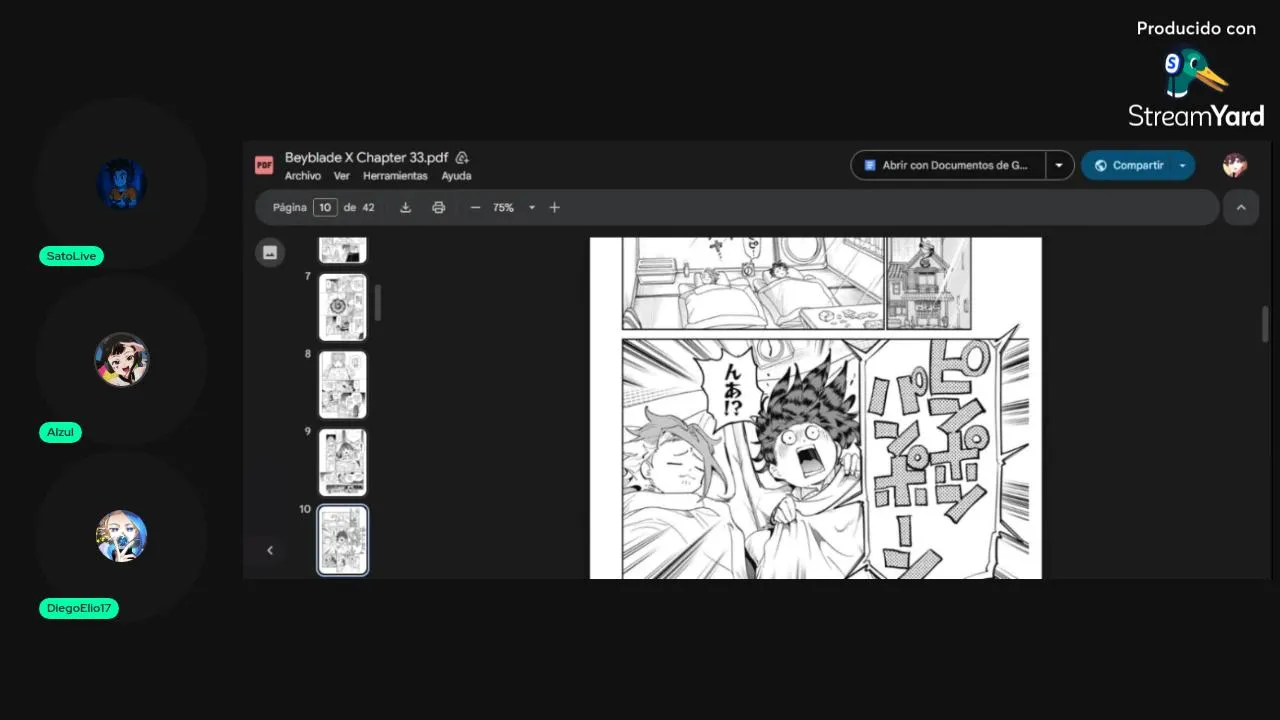Click the red PDF file icon
1280x720 pixels.
264,165
